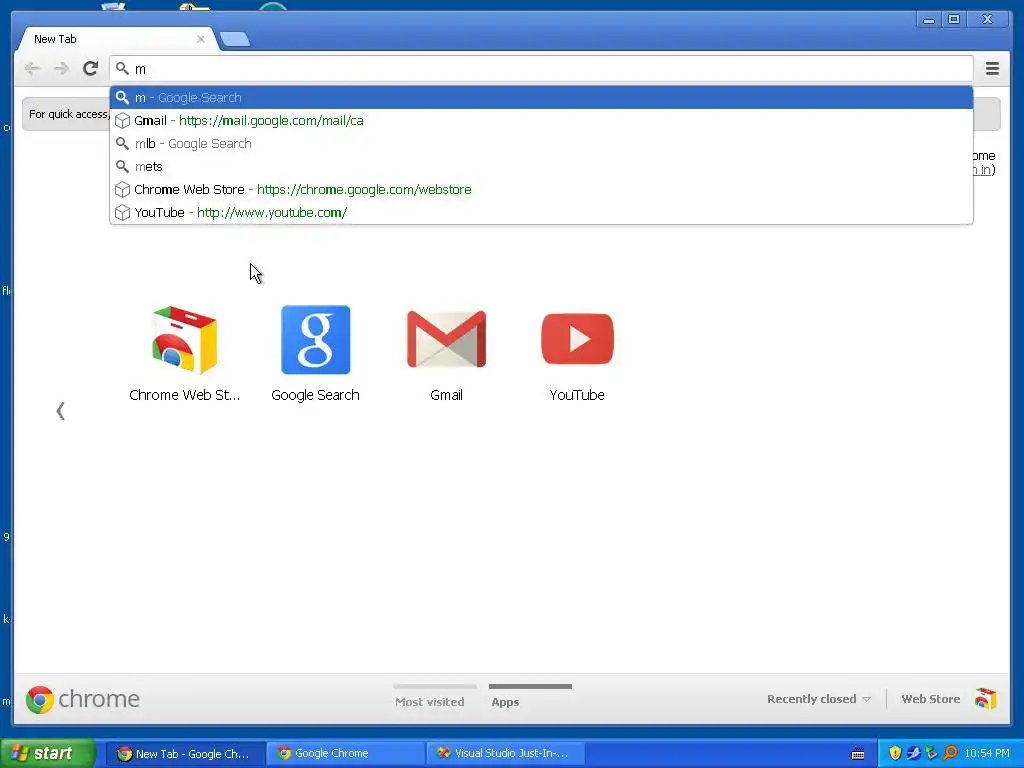Viewport: 1024px width, 768px height.
Task: Launch the YouTube app icon
Action: pos(577,339)
